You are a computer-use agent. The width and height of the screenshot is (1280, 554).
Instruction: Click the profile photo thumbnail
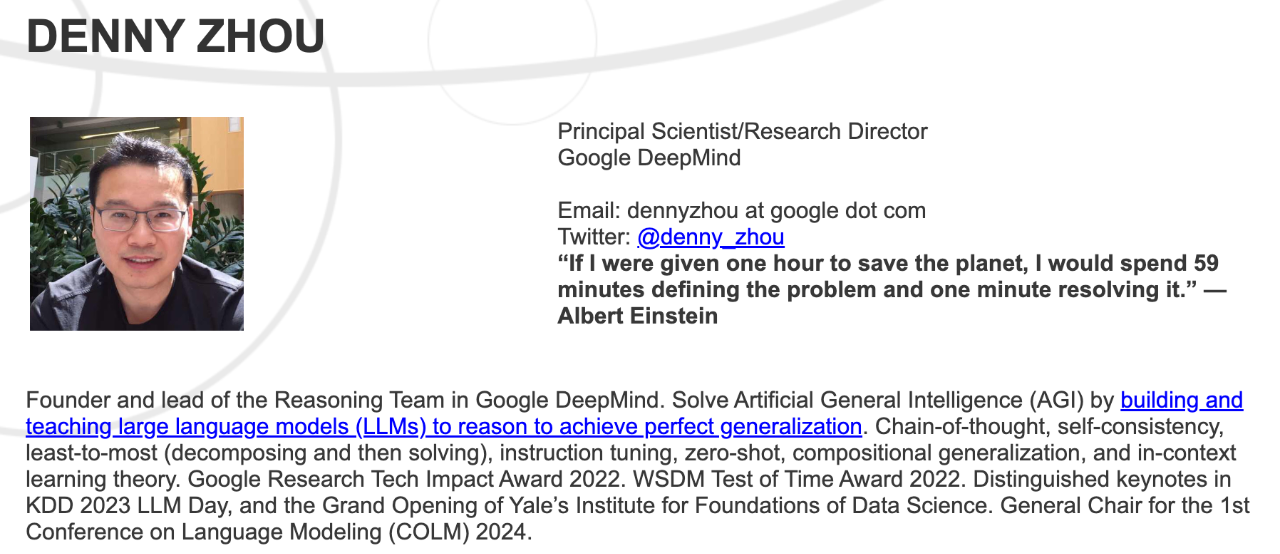(137, 224)
